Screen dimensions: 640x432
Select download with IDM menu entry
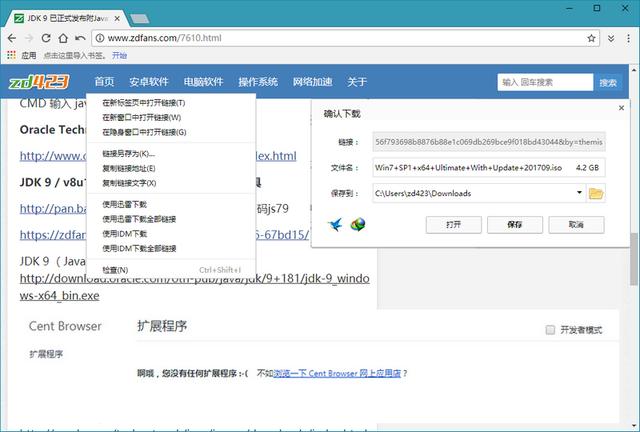pos(171,234)
